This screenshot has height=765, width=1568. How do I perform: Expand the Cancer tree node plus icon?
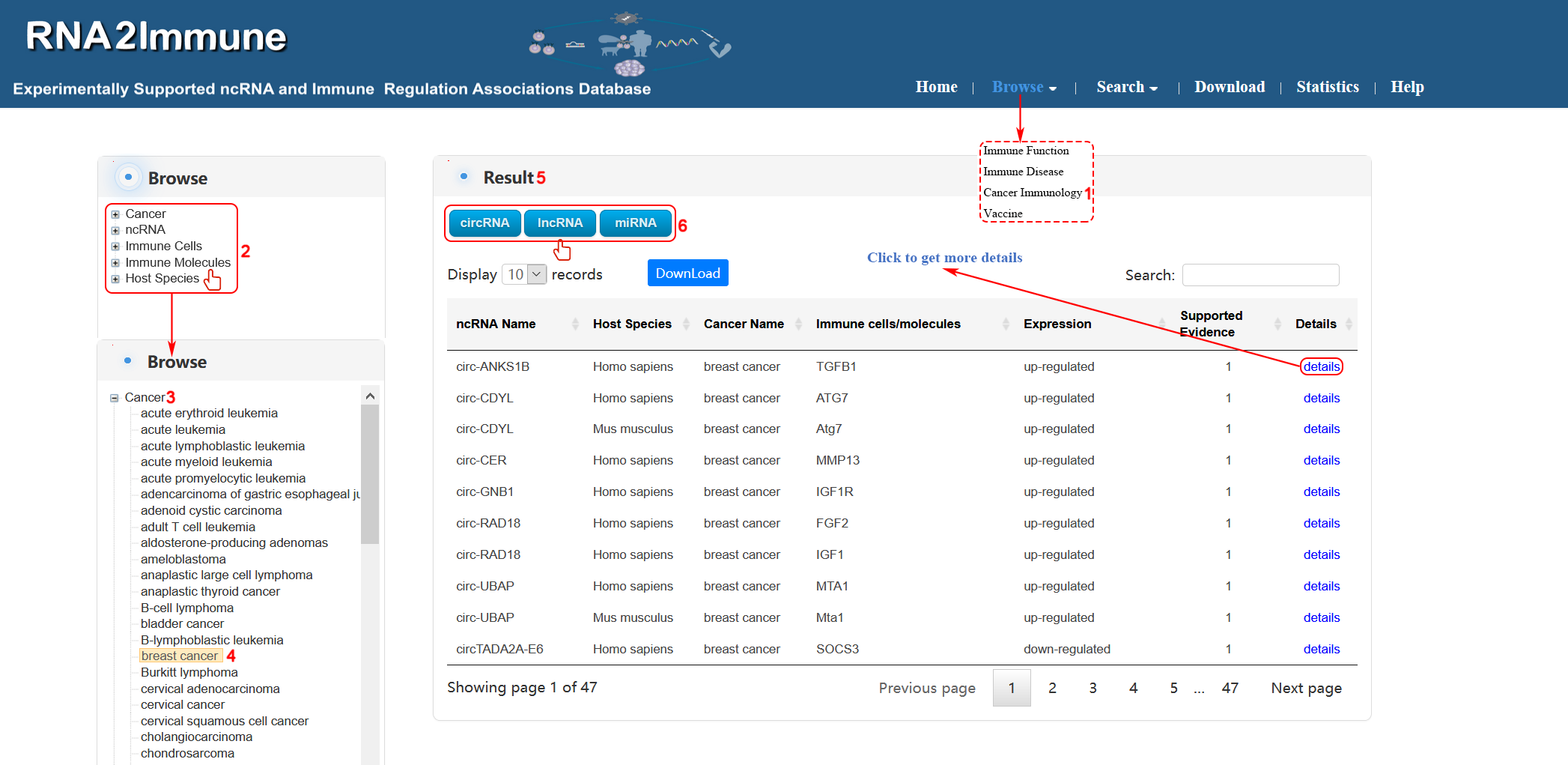(115, 214)
